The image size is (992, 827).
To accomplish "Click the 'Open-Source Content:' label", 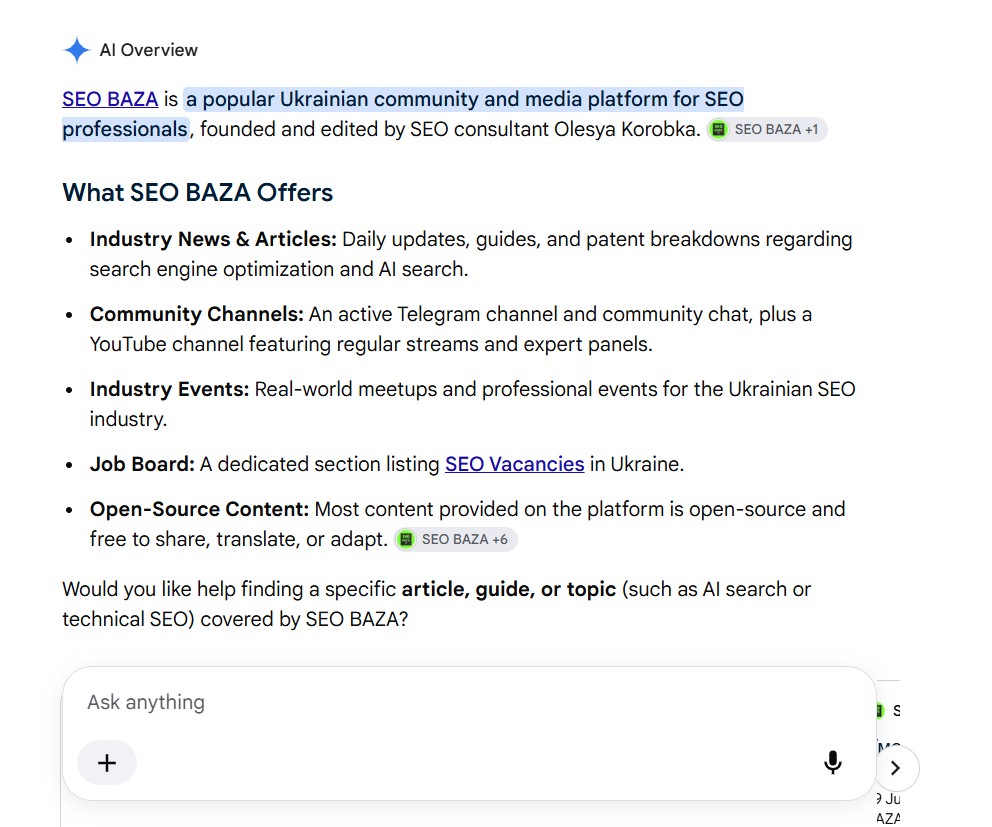I will pyautogui.click(x=199, y=509).
